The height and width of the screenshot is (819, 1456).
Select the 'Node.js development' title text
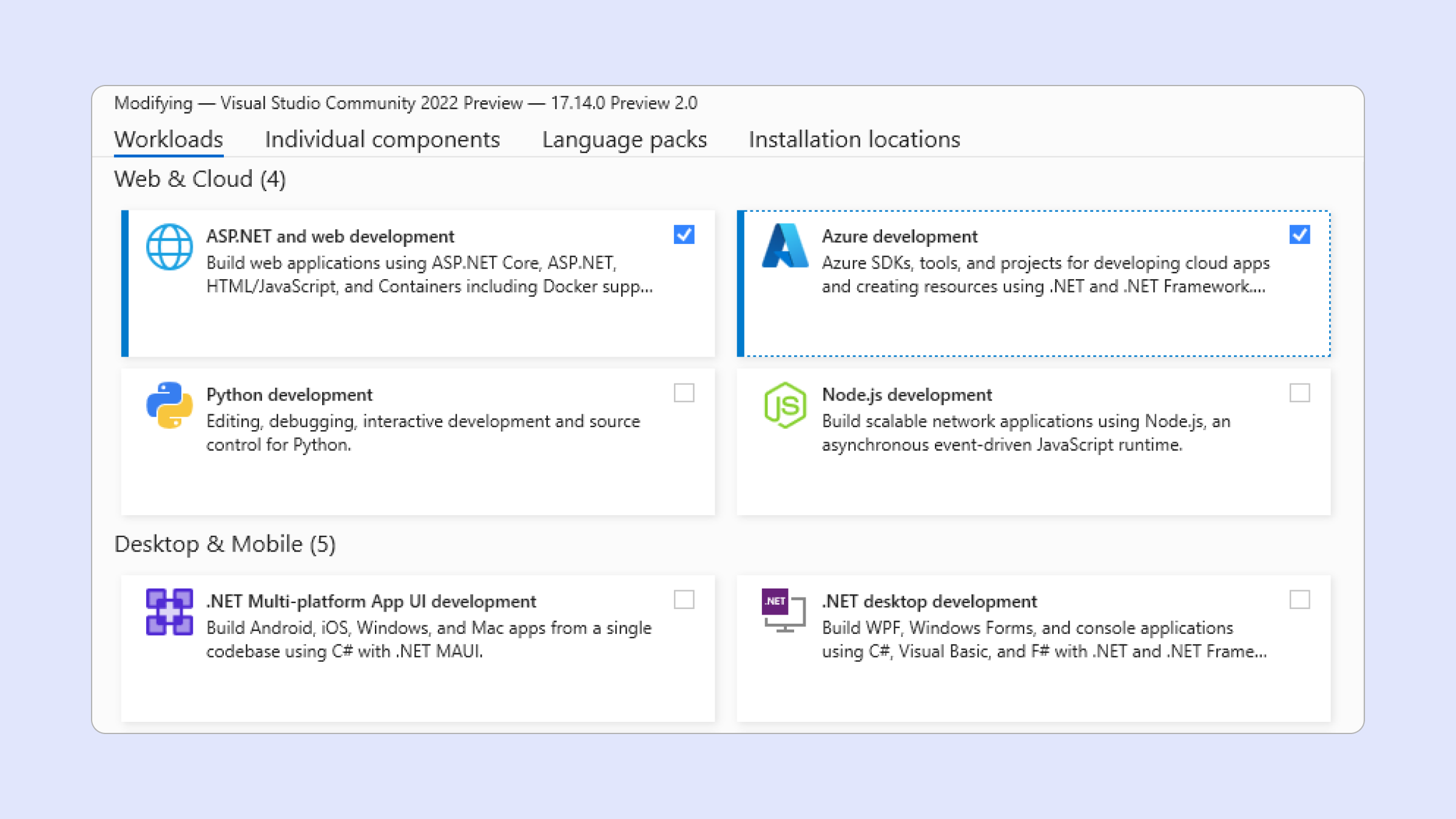(907, 394)
